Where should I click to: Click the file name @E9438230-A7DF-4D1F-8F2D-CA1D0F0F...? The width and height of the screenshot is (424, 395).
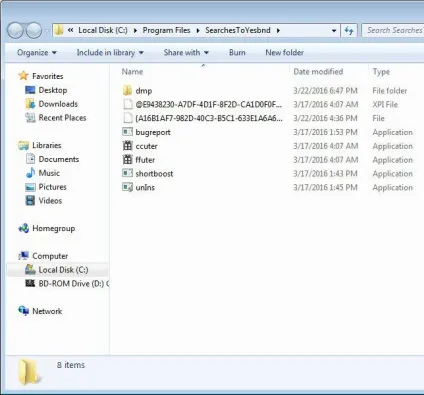pyautogui.click(x=208, y=105)
